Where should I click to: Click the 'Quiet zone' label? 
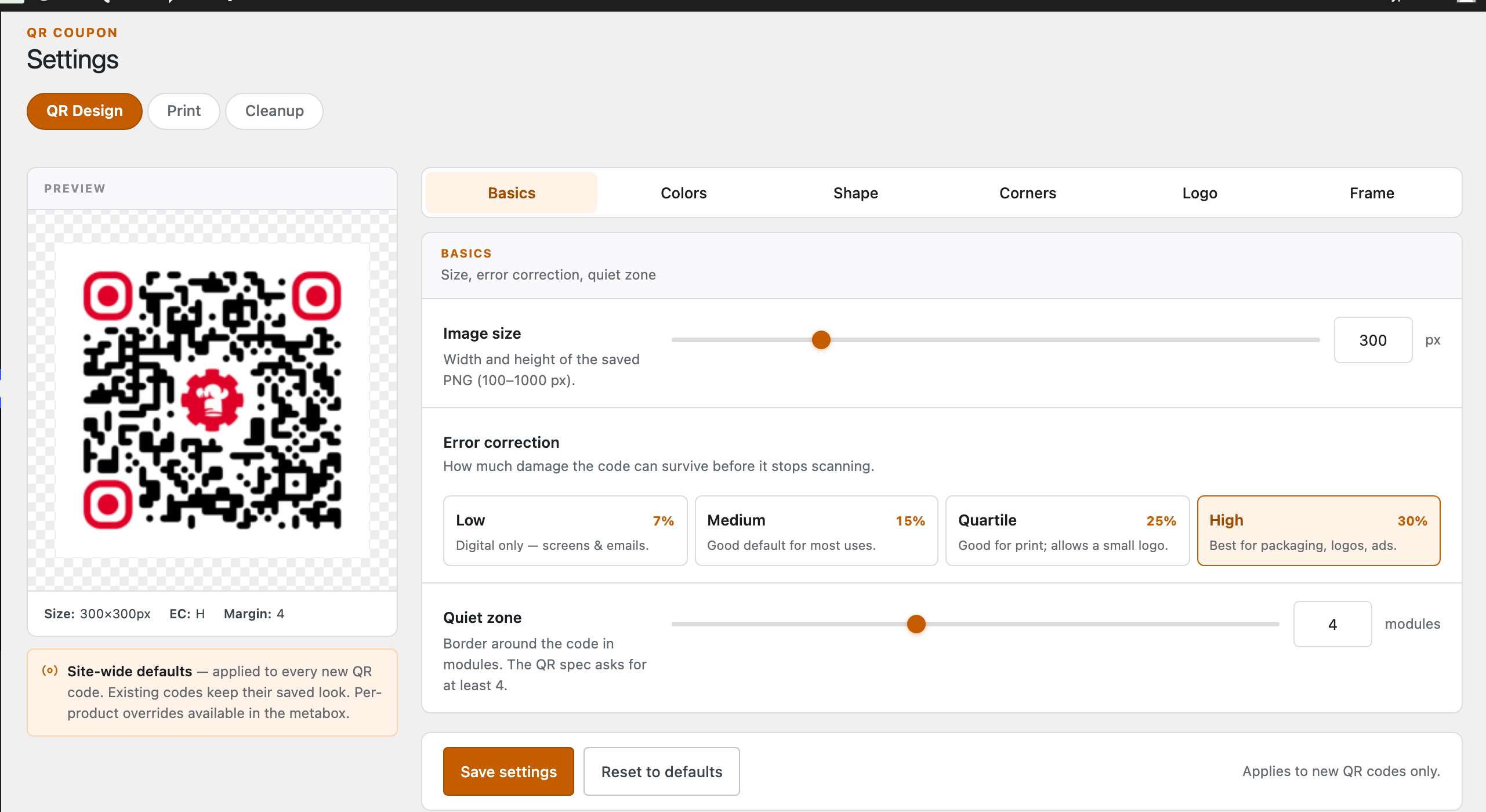(482, 618)
